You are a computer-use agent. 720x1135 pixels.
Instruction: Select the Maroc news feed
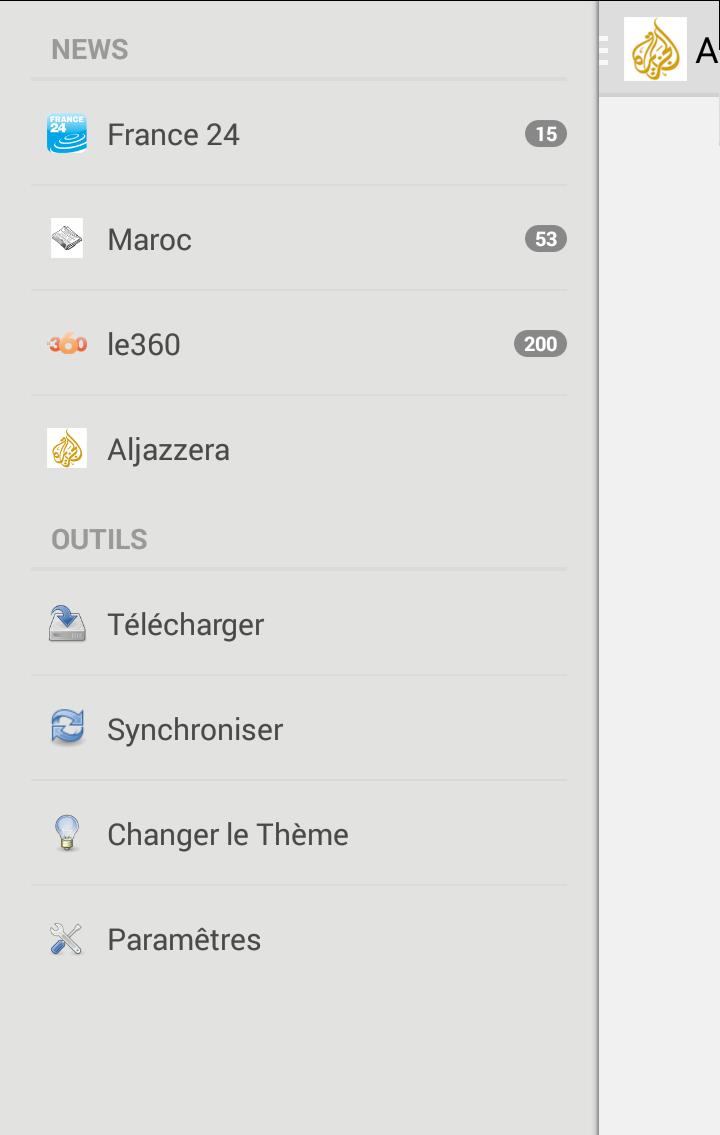(x=149, y=240)
